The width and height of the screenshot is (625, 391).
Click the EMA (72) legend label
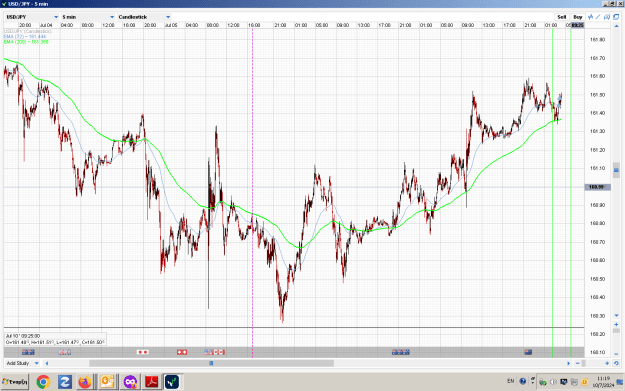25,36
